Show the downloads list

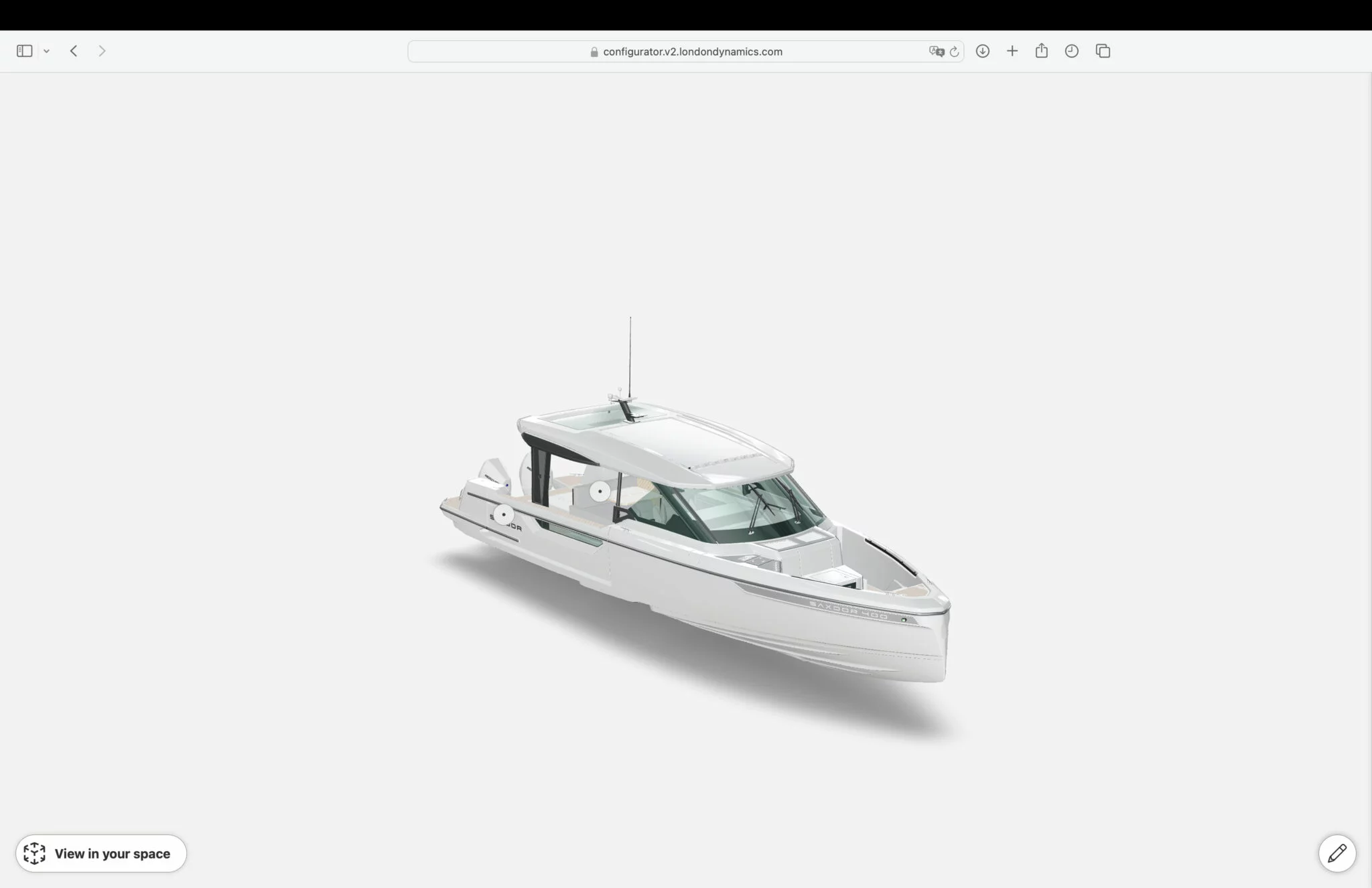click(983, 51)
